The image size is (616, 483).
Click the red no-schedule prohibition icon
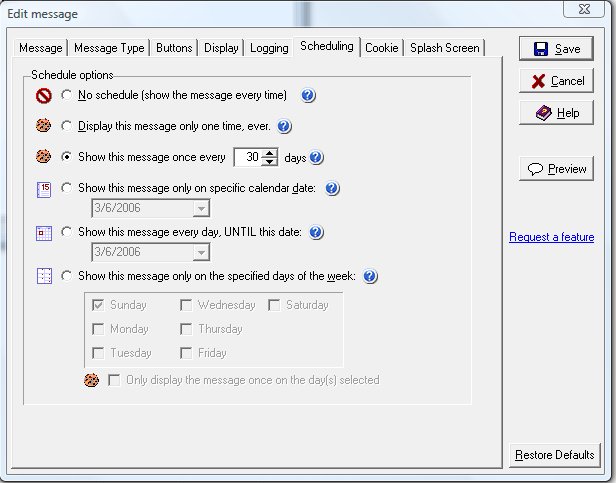(44, 96)
